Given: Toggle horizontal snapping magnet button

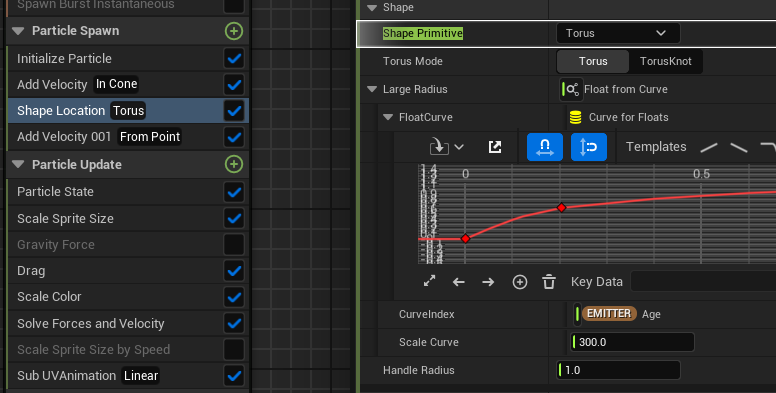Looking at the screenshot, I should point(544,147).
